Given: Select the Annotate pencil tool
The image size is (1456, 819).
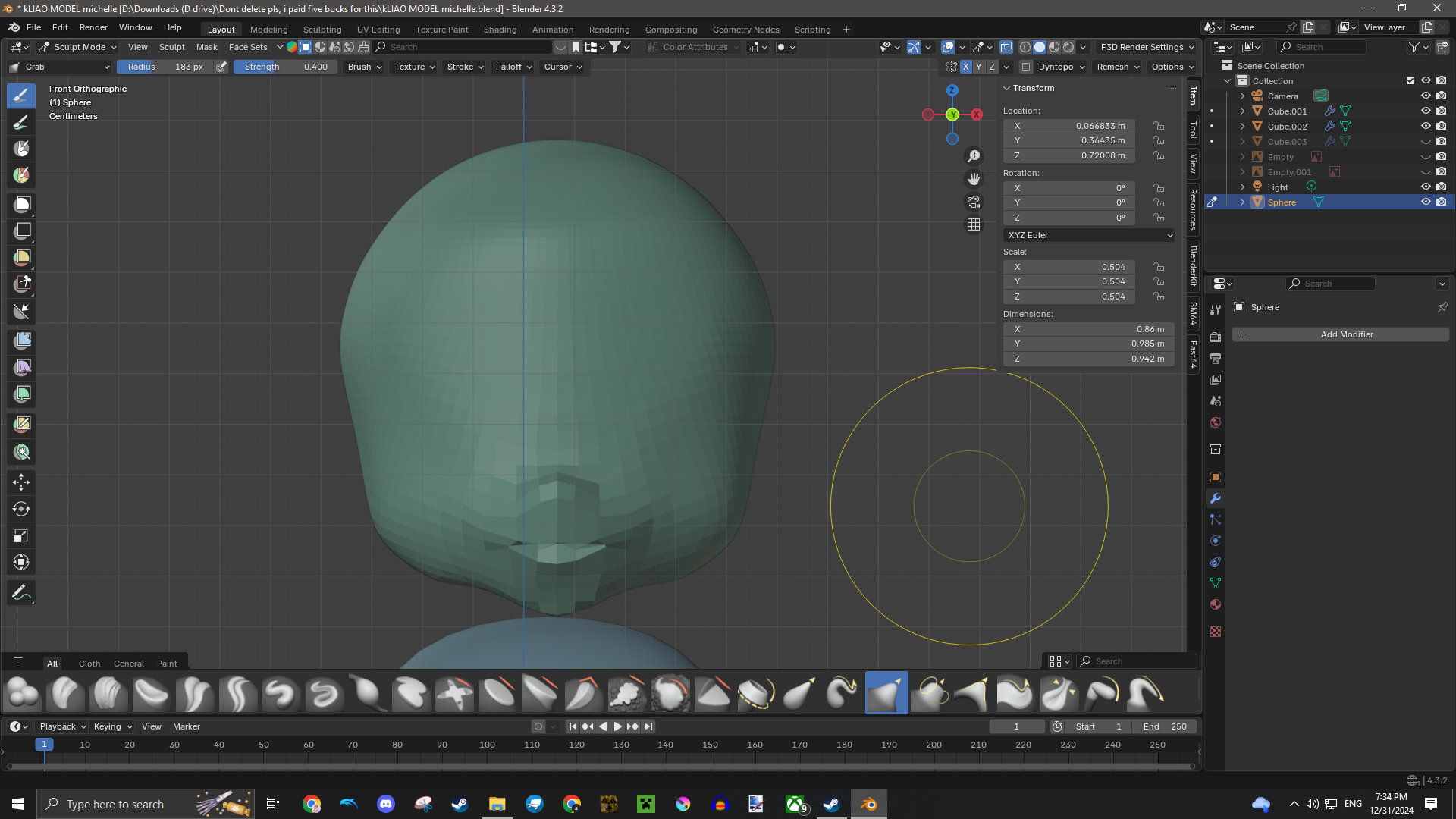Looking at the screenshot, I should [21, 593].
